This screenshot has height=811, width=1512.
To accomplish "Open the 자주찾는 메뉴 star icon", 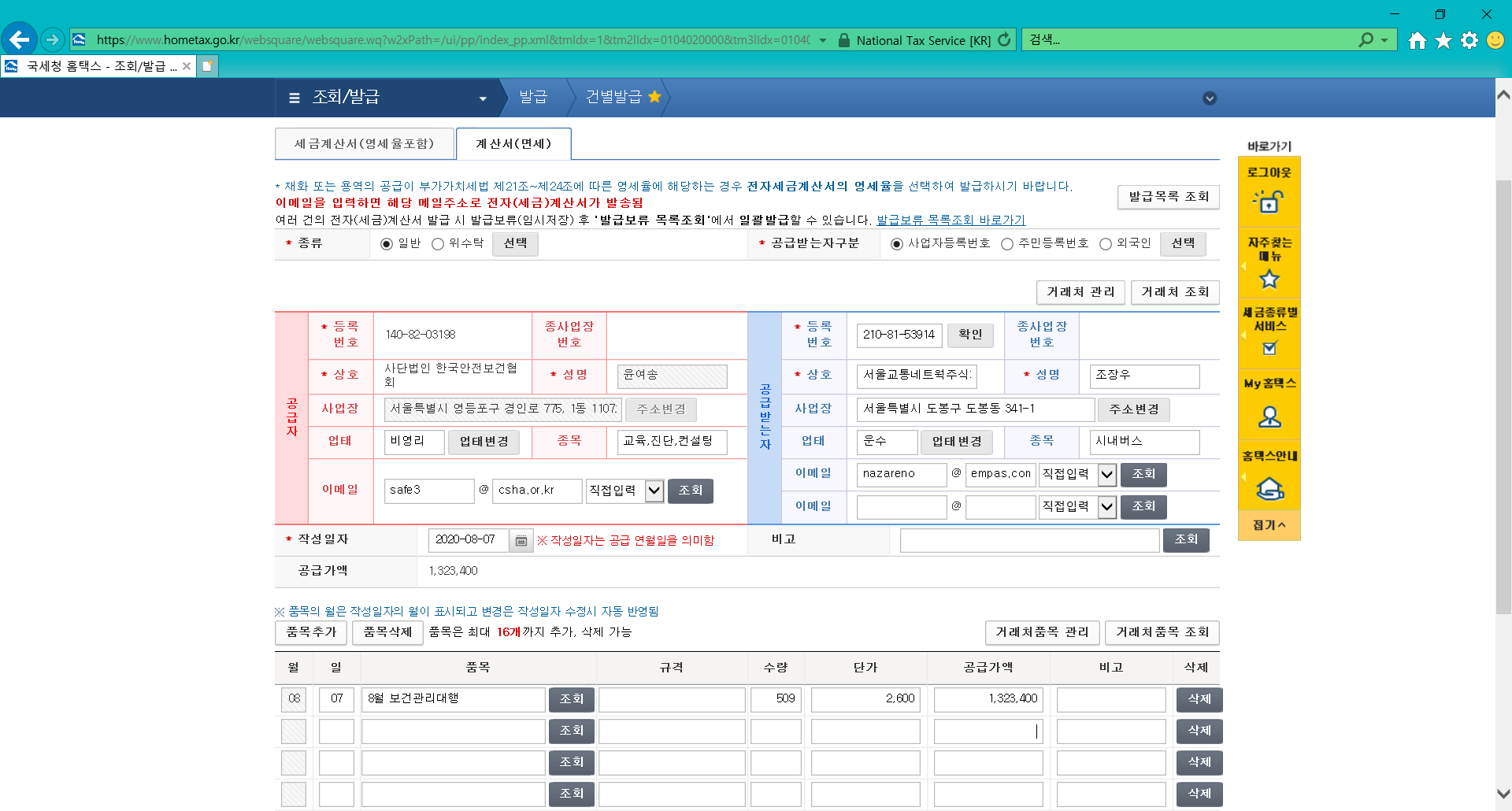I will tap(1269, 279).
